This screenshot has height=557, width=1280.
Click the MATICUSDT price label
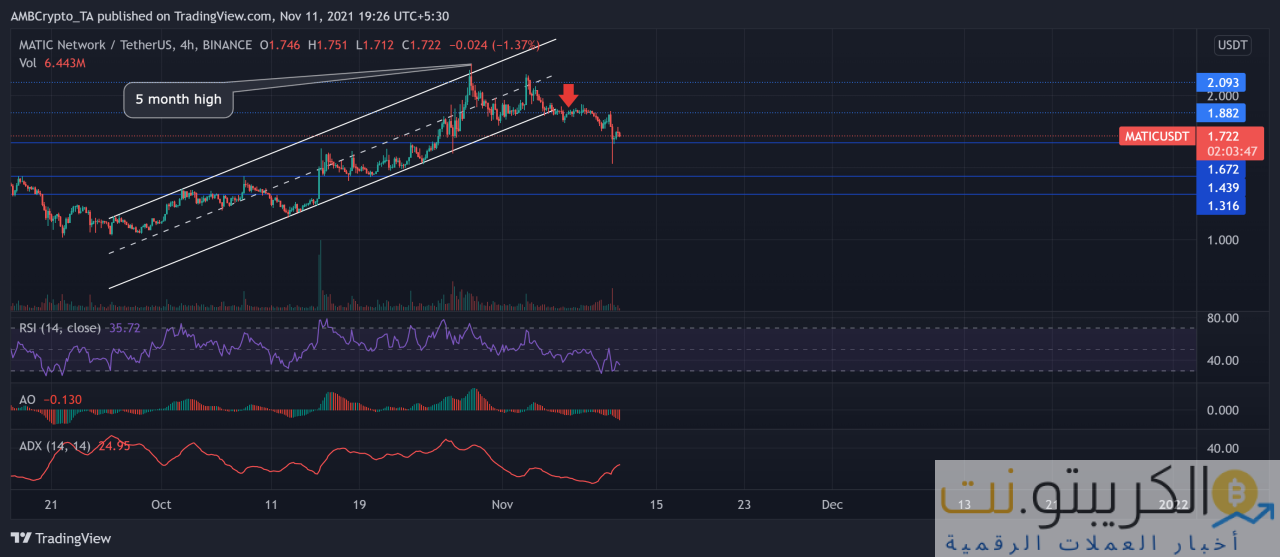[x=1158, y=136]
